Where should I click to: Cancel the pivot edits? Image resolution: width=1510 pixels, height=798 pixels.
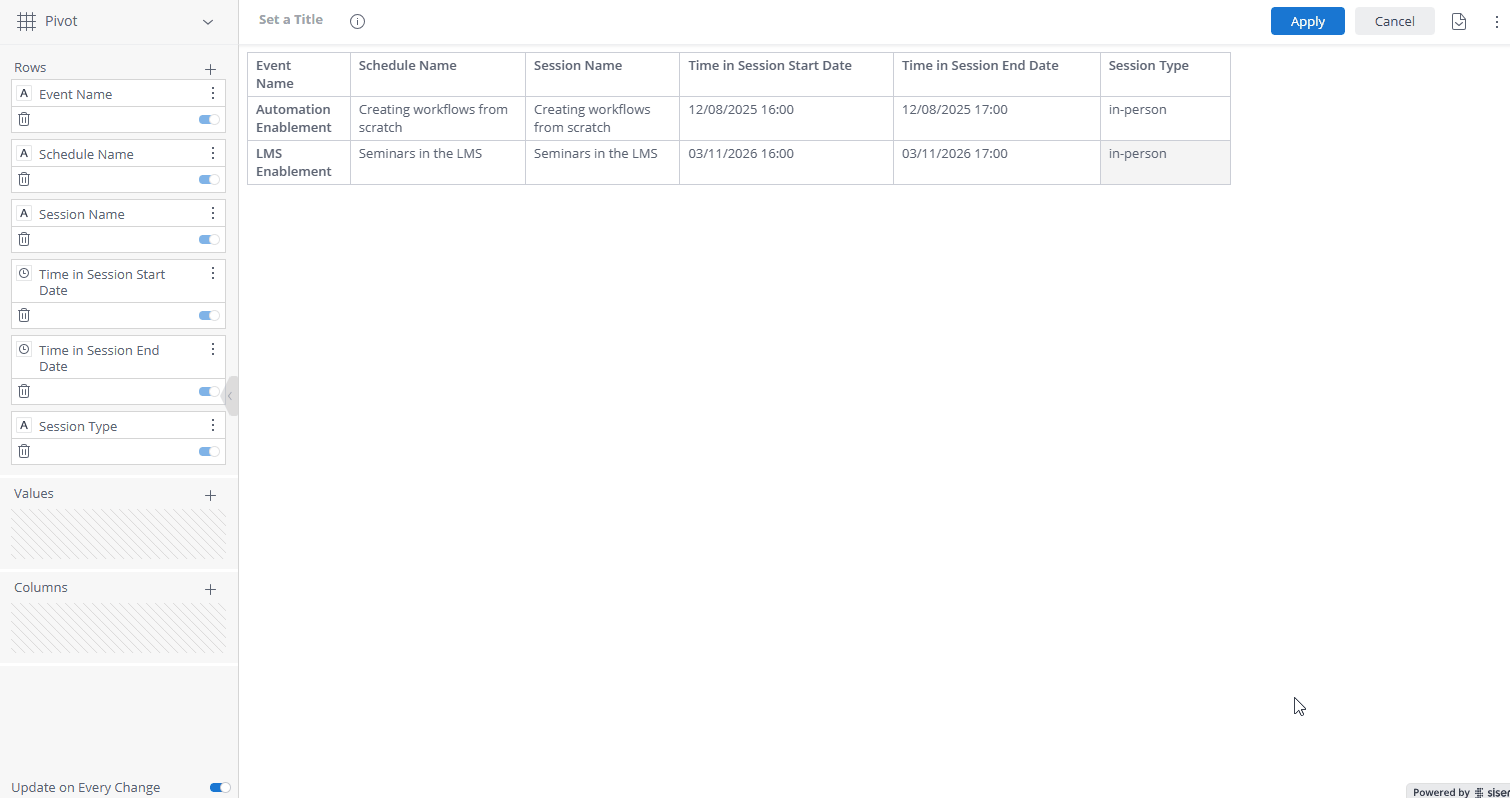[1394, 20]
